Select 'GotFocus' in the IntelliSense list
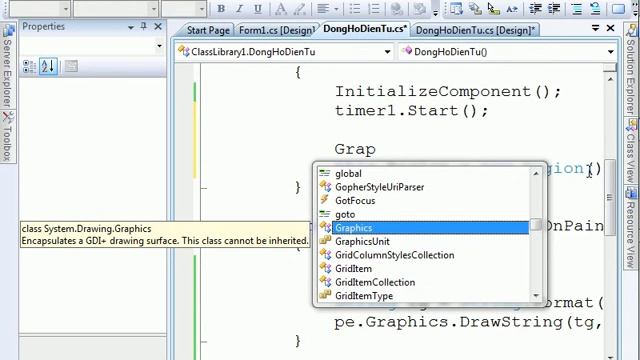The width and height of the screenshot is (640, 360). (x=423, y=200)
